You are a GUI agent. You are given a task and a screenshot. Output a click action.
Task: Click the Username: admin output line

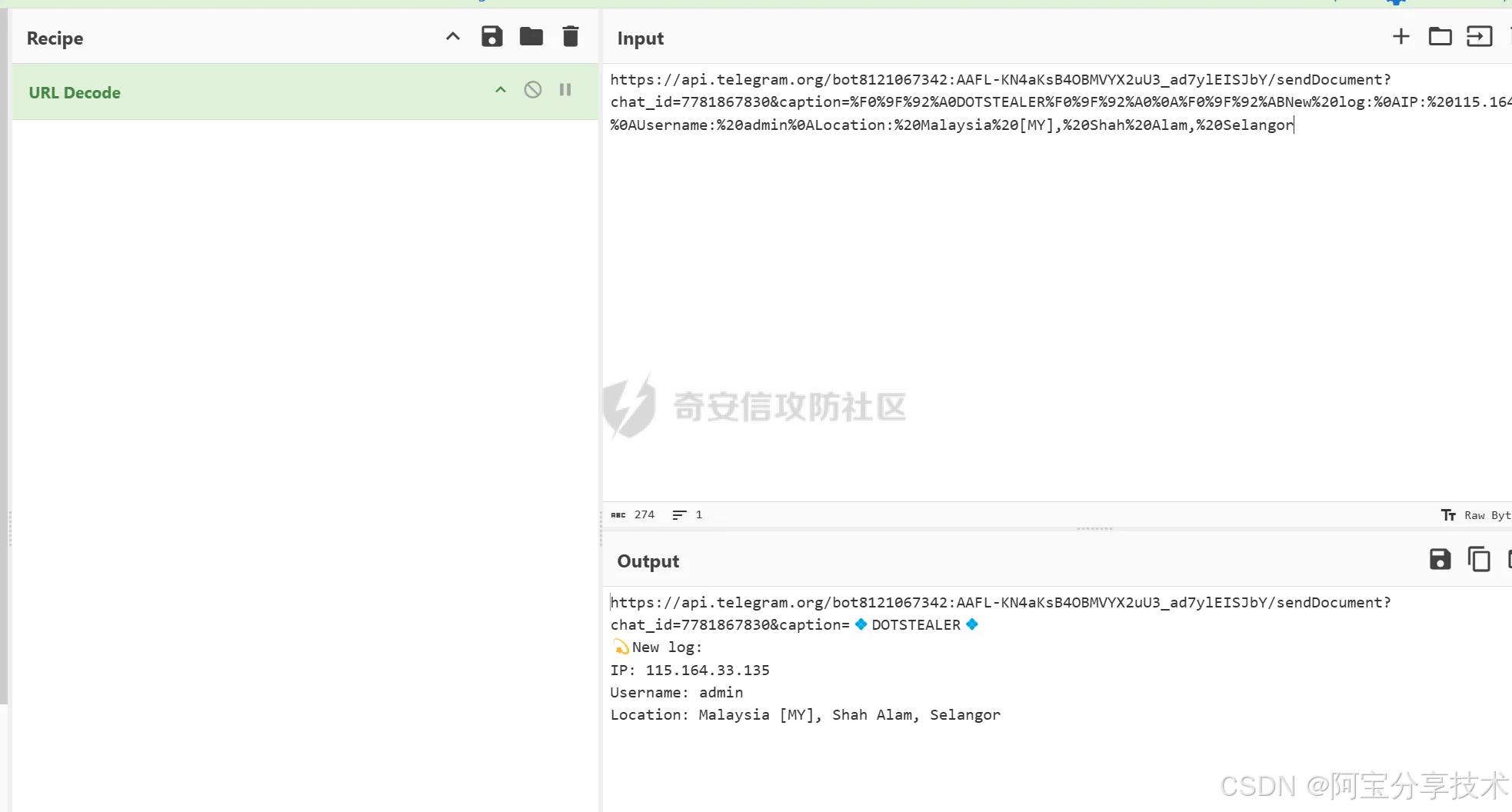pyautogui.click(x=677, y=693)
